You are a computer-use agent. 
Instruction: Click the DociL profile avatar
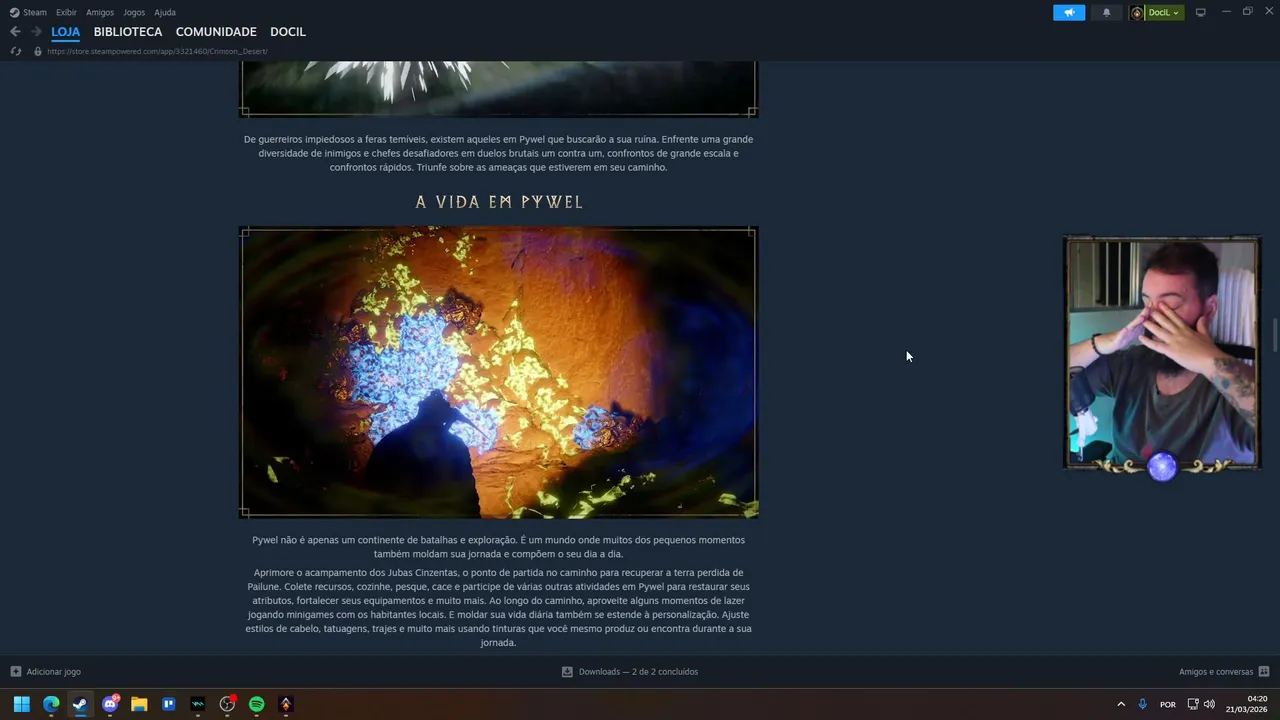pos(1137,13)
